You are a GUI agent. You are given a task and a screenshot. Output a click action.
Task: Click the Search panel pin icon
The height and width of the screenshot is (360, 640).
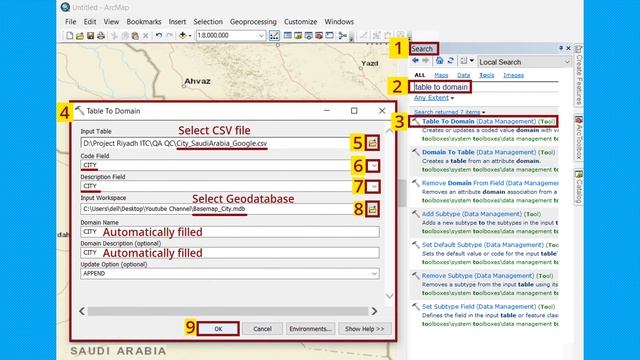pos(561,48)
